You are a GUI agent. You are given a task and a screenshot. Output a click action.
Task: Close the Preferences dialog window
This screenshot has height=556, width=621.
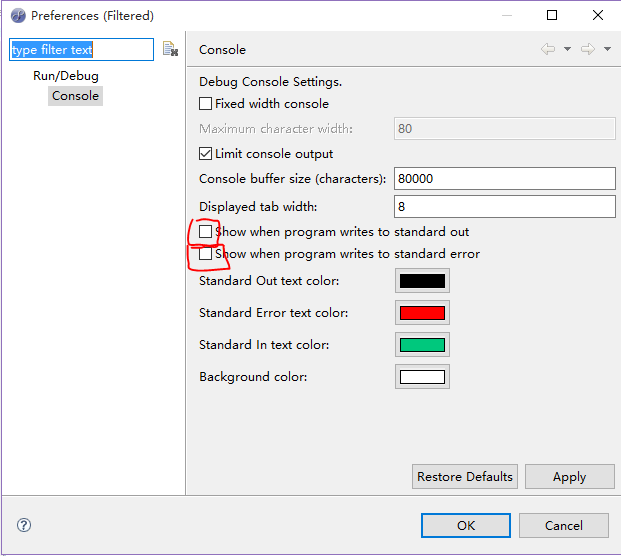(x=598, y=15)
